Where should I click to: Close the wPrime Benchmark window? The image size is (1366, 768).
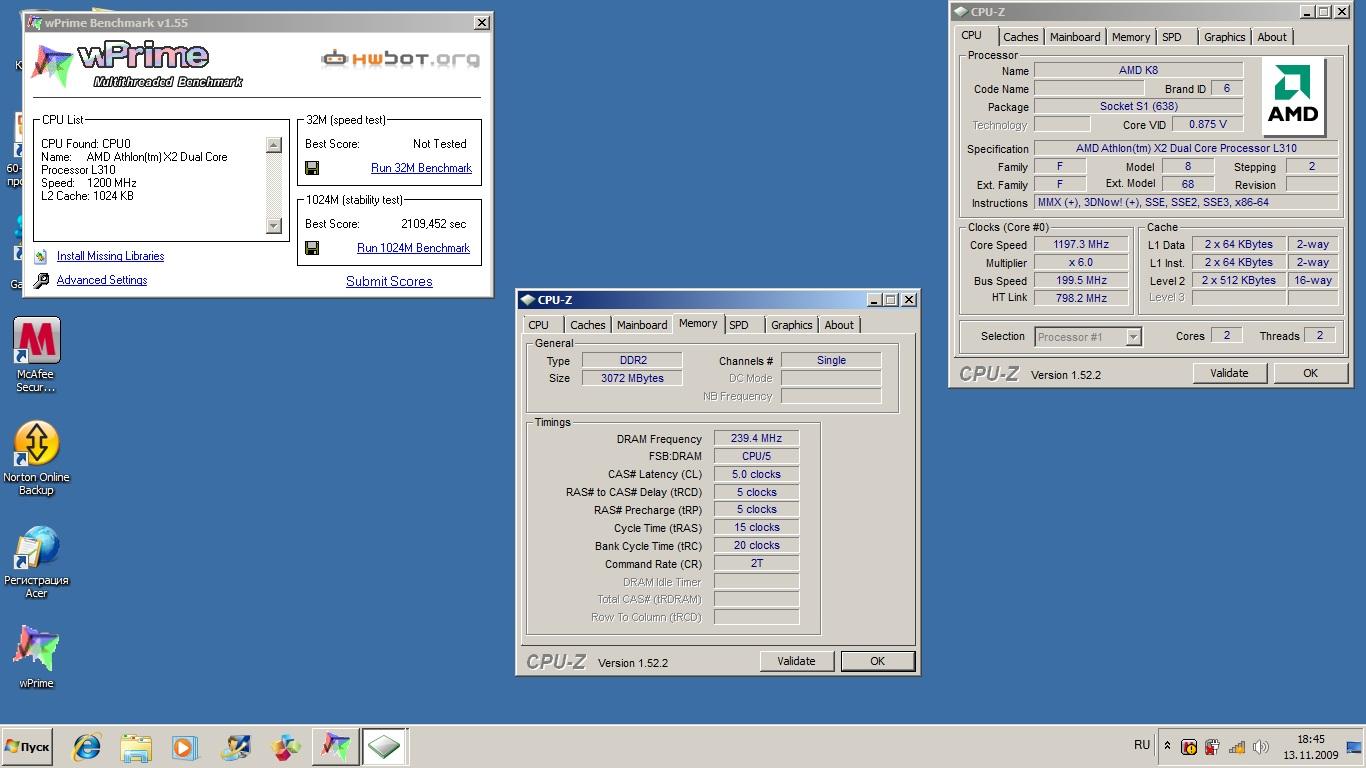(x=481, y=22)
